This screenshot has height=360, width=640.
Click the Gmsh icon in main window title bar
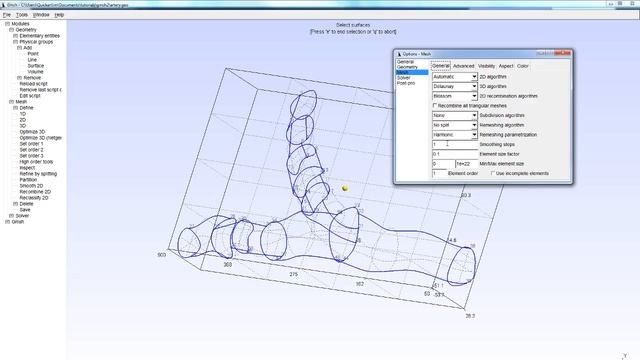pyautogui.click(x=3, y=5)
